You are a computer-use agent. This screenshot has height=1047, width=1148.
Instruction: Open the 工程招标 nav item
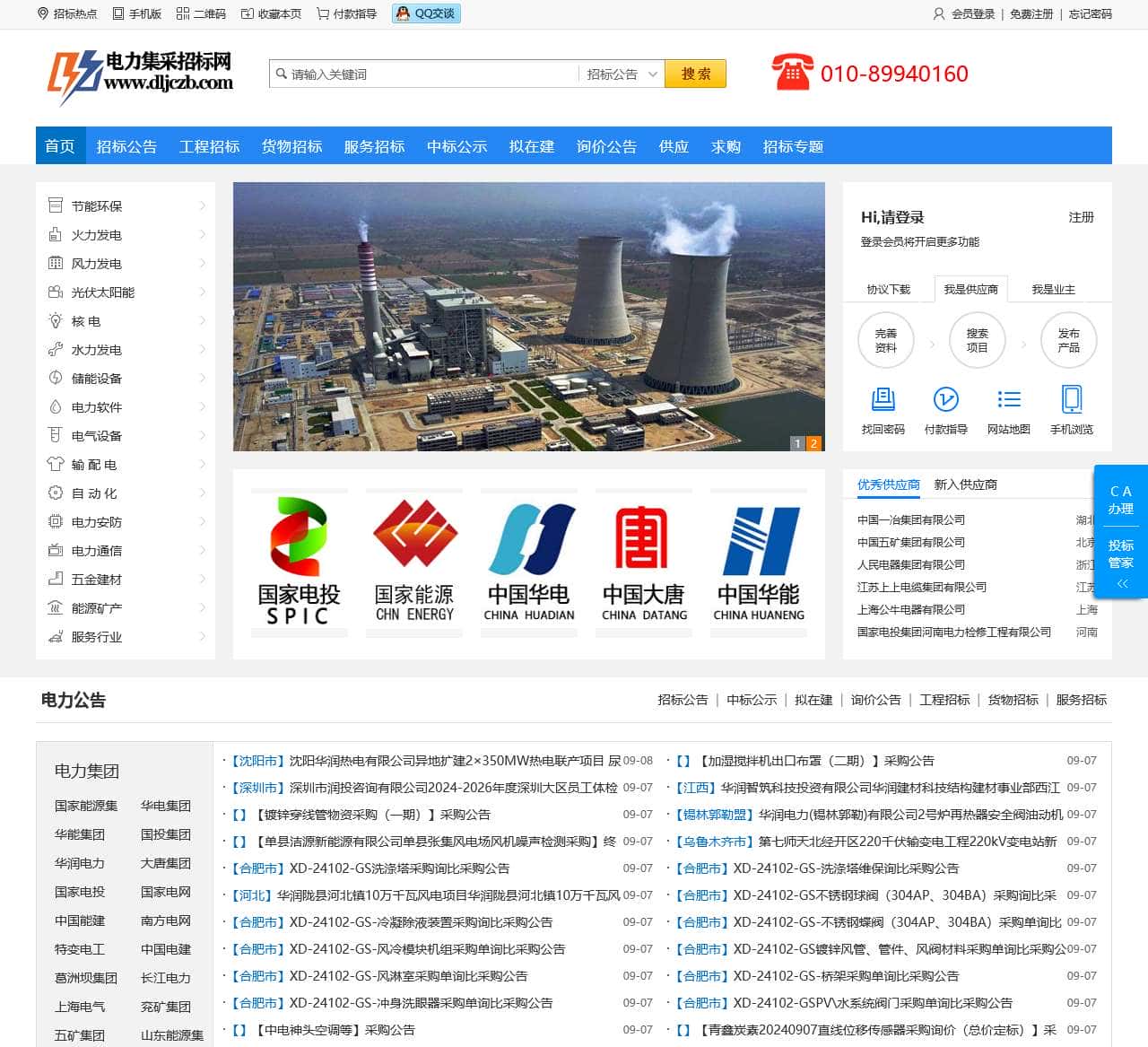click(x=209, y=146)
